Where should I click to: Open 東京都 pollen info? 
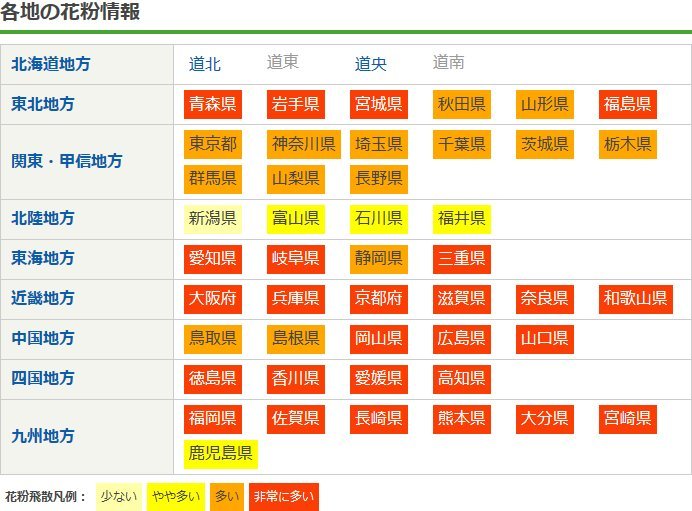[212, 144]
